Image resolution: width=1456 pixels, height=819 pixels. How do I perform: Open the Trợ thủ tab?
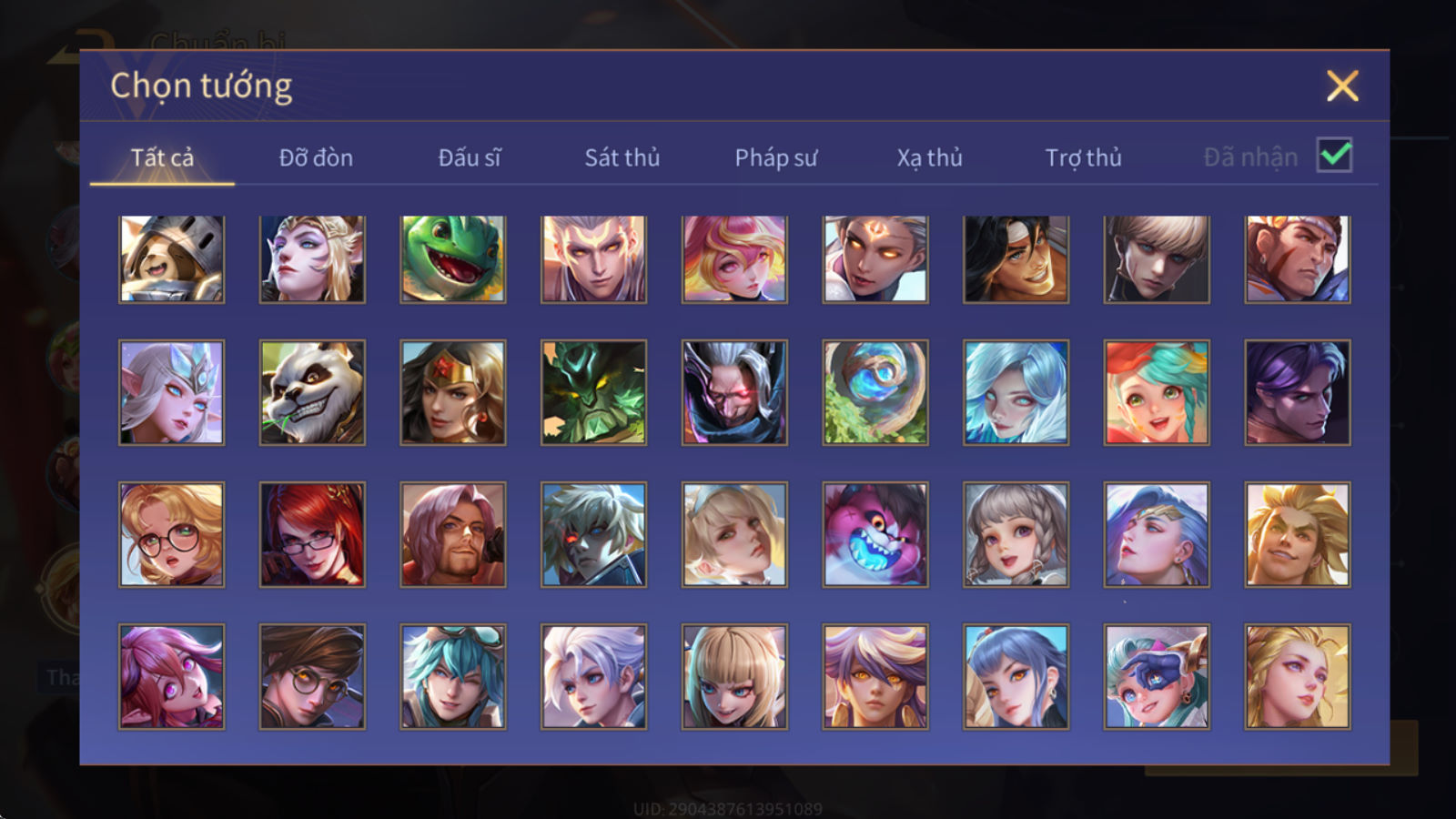pos(1083,157)
